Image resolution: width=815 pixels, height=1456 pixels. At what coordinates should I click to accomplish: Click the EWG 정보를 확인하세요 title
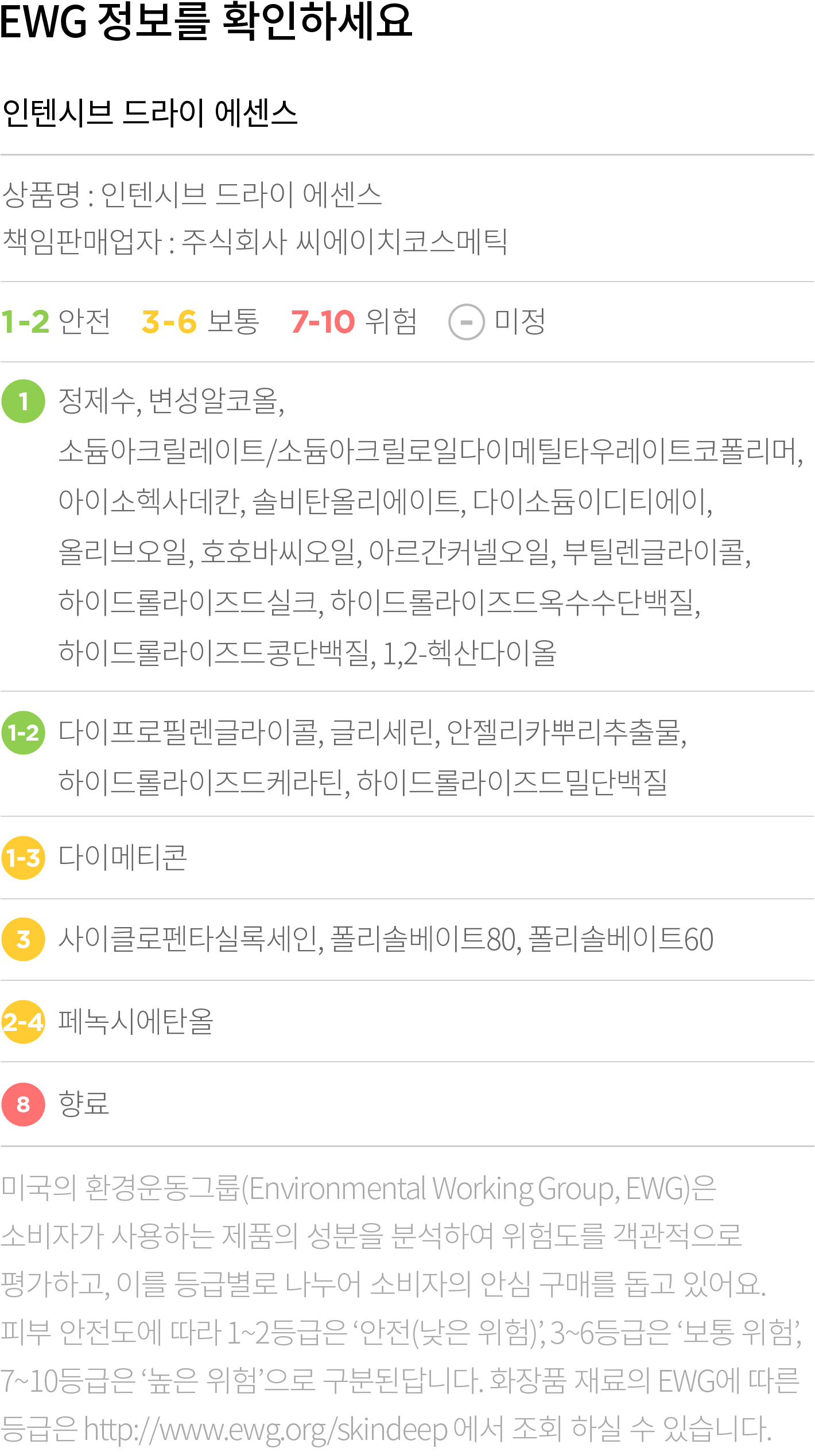[x=206, y=22]
